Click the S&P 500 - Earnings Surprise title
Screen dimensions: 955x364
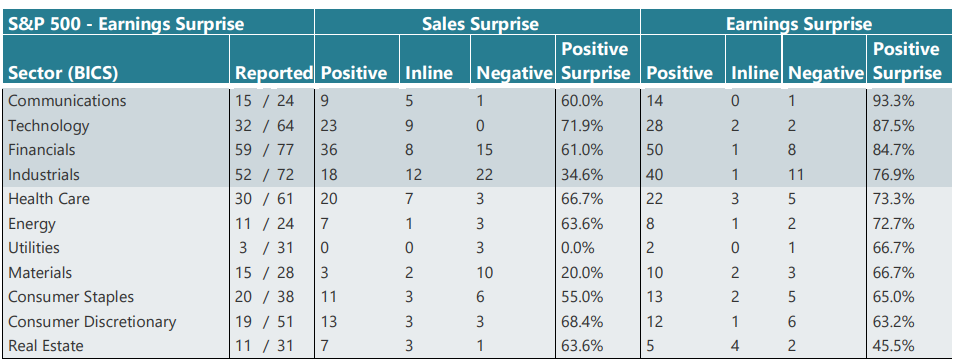[126, 24]
